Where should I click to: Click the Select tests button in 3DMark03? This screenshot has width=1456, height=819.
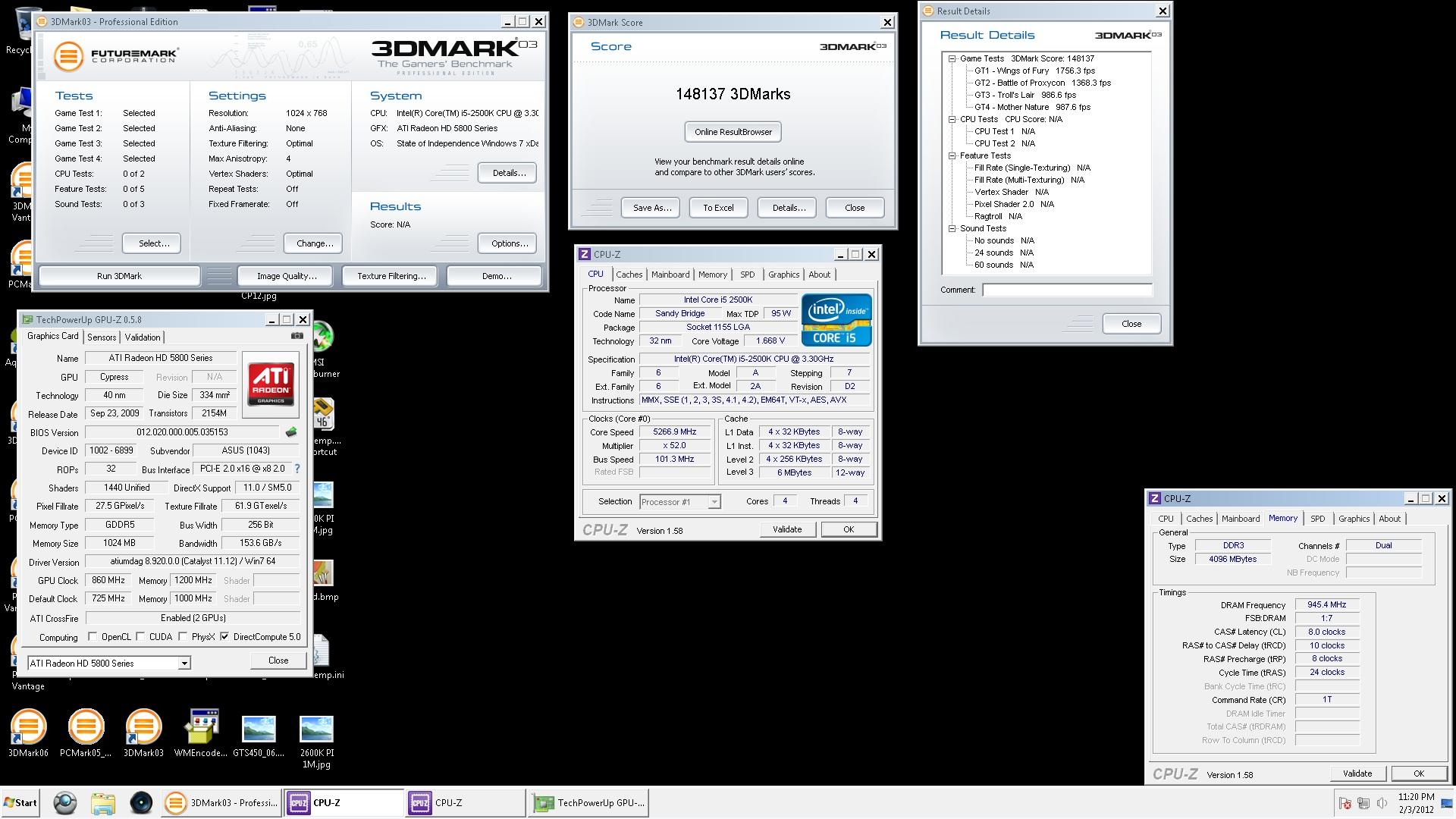click(152, 243)
